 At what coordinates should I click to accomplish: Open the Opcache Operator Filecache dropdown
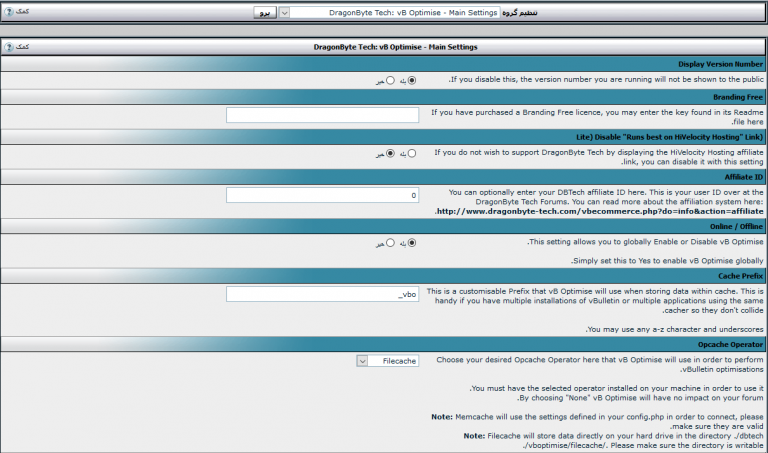click(387, 361)
